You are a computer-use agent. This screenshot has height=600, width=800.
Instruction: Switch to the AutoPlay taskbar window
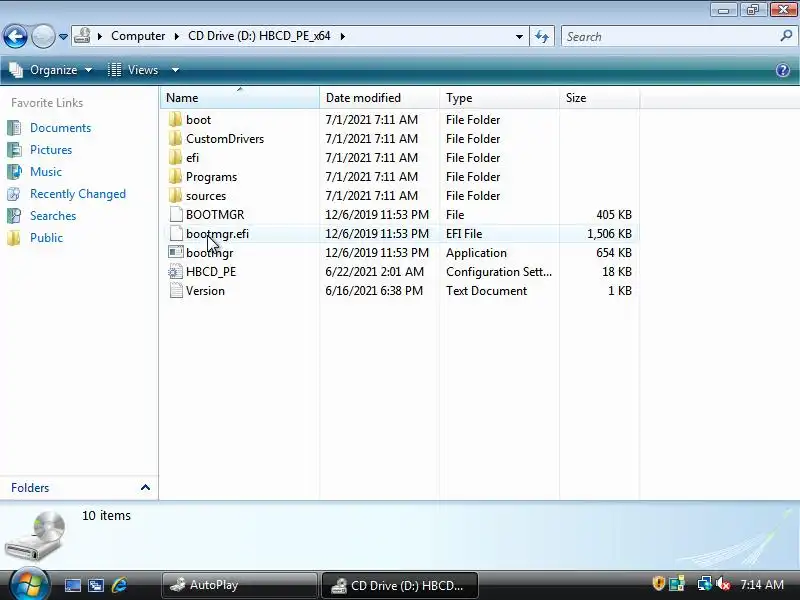(239, 585)
